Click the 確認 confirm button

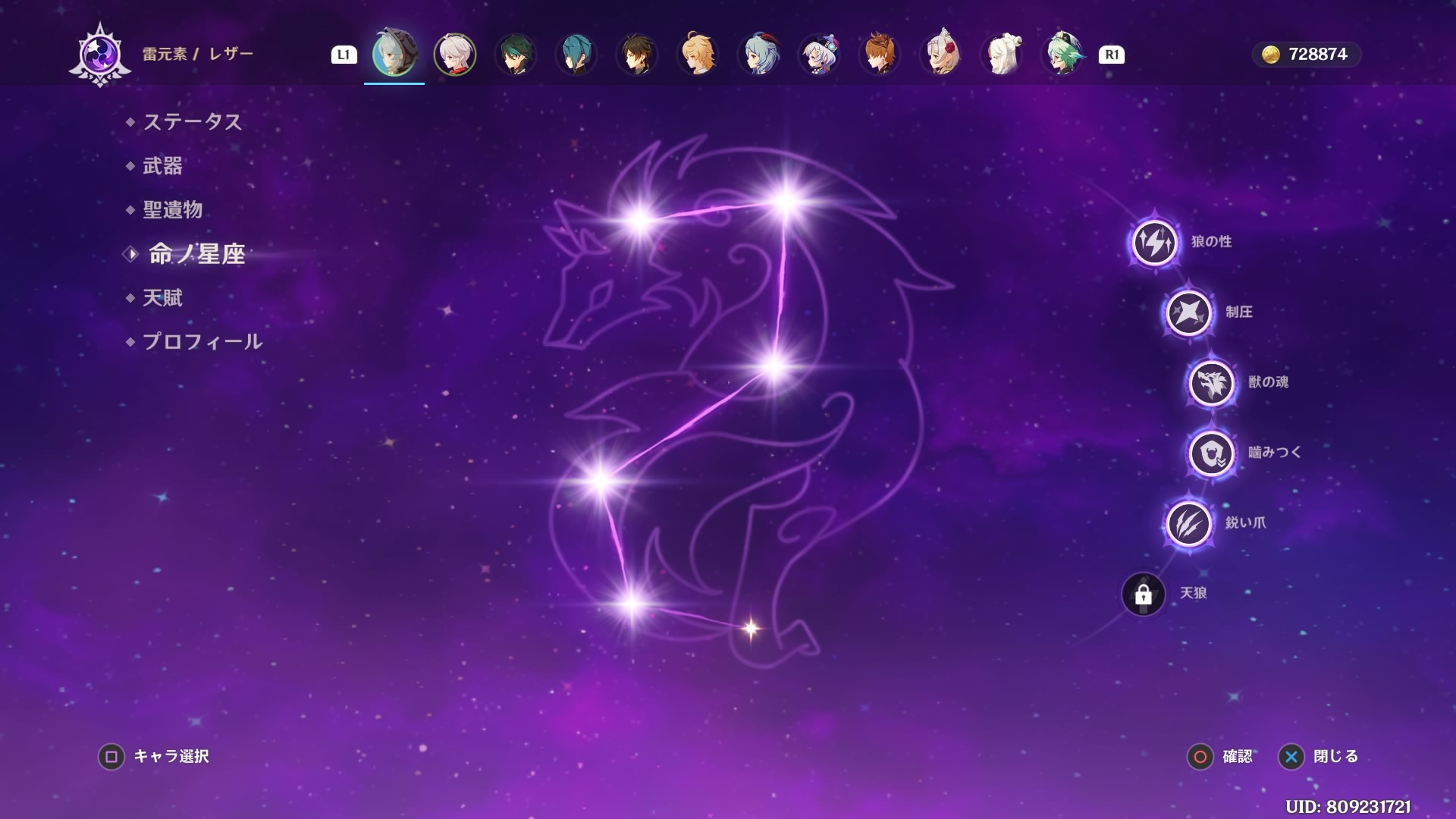(x=1220, y=756)
